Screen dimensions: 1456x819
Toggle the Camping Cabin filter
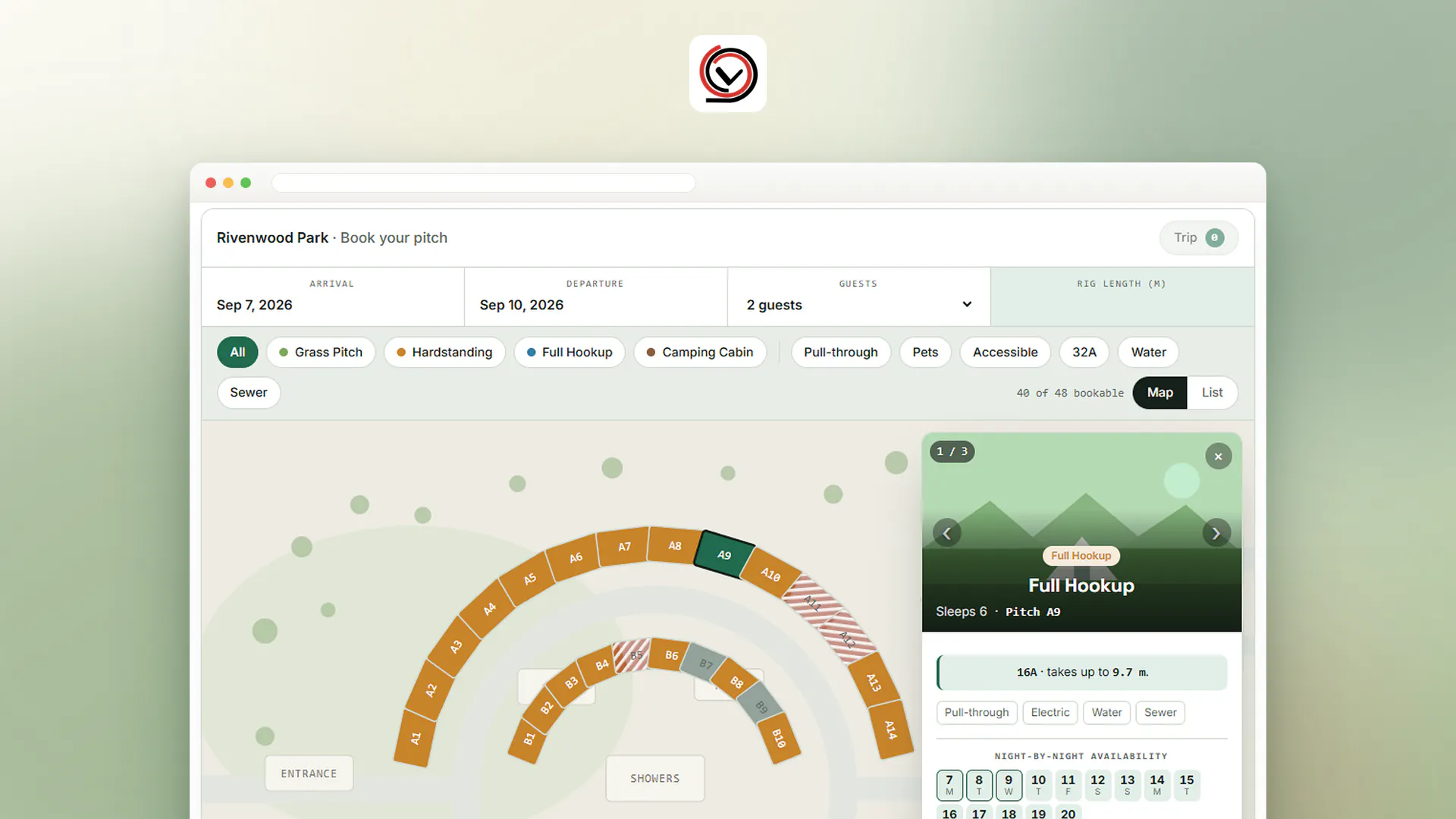(x=700, y=353)
